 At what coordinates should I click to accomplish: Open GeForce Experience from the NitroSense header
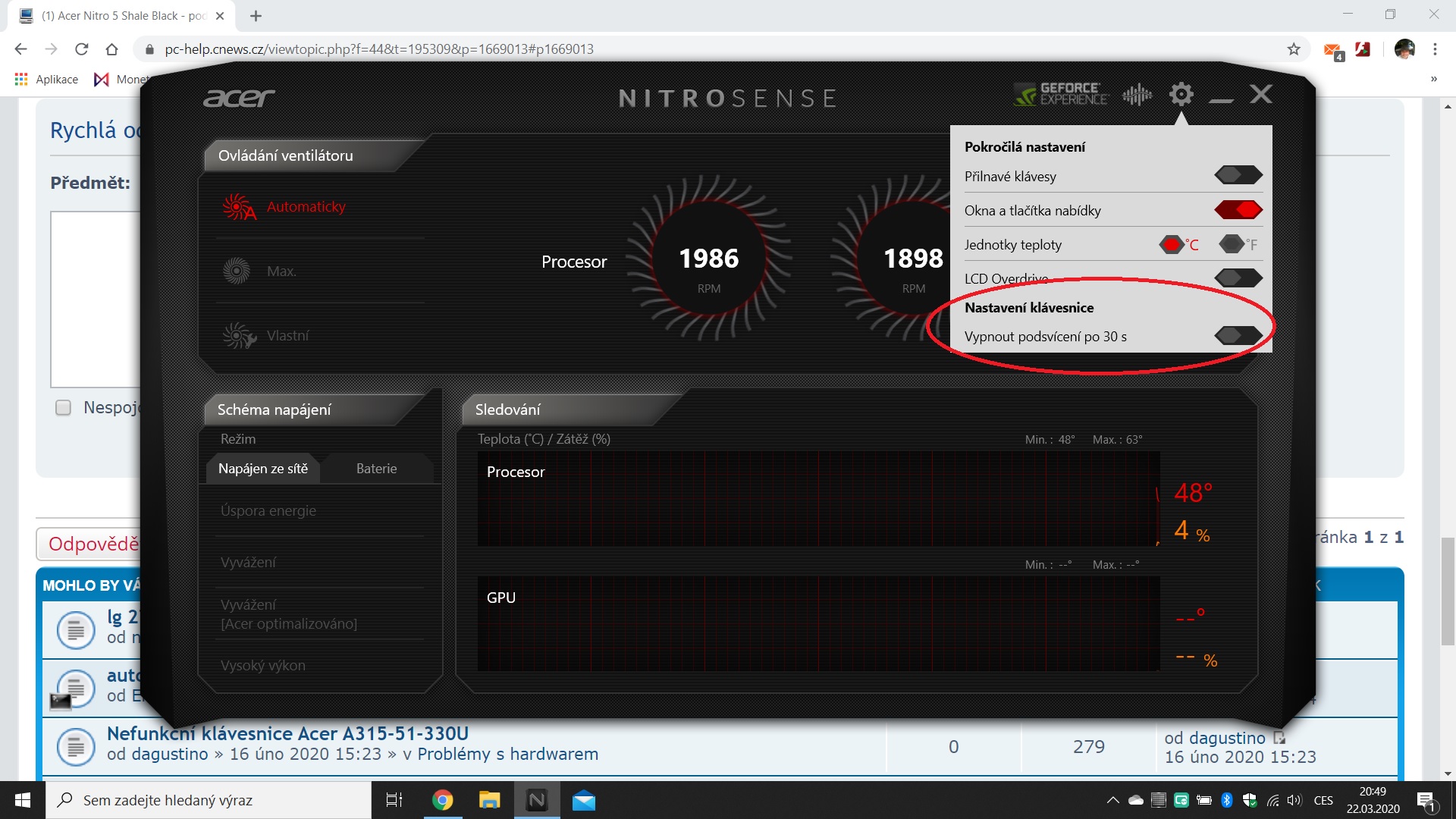pos(1062,95)
